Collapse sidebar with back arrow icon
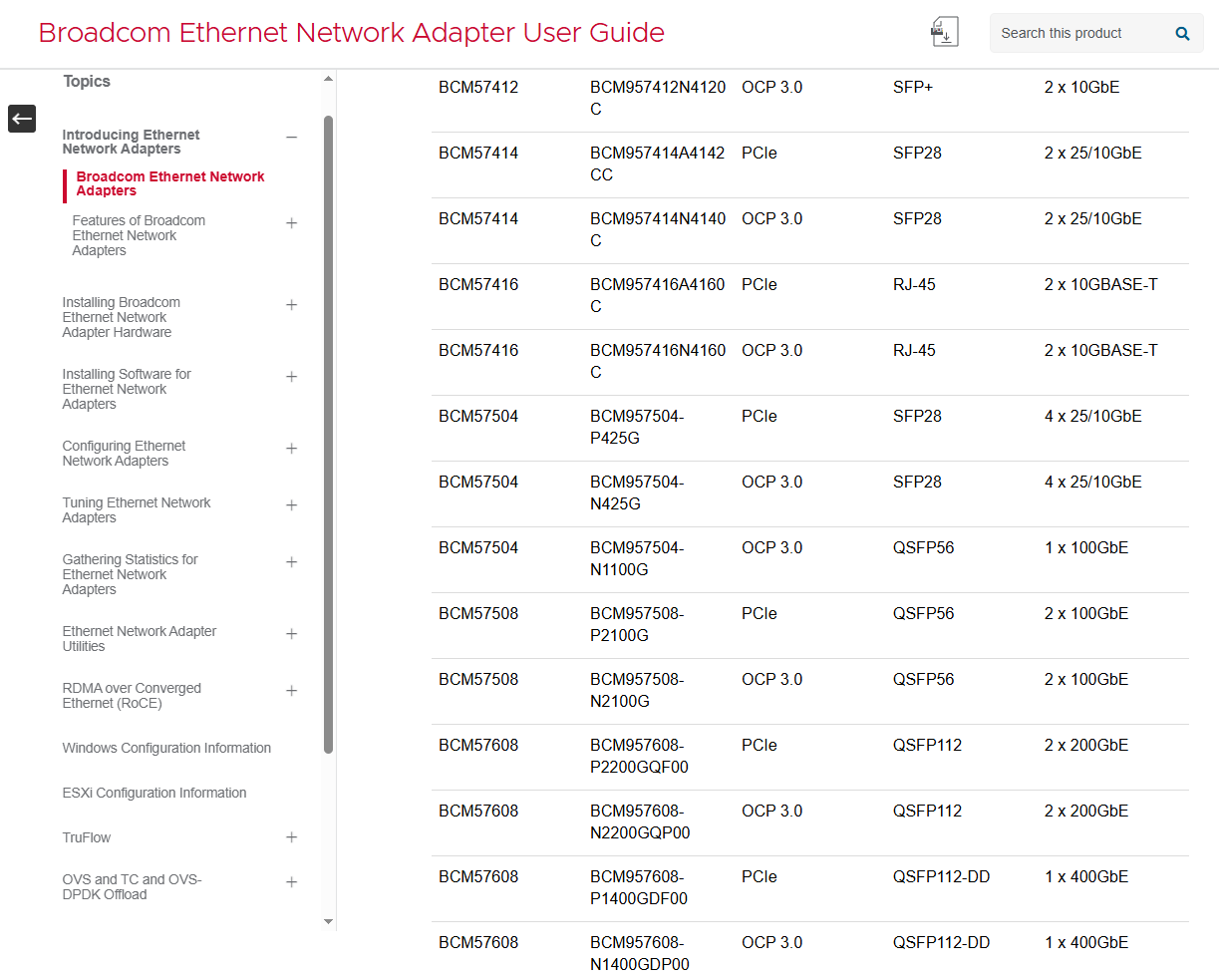 point(22,119)
